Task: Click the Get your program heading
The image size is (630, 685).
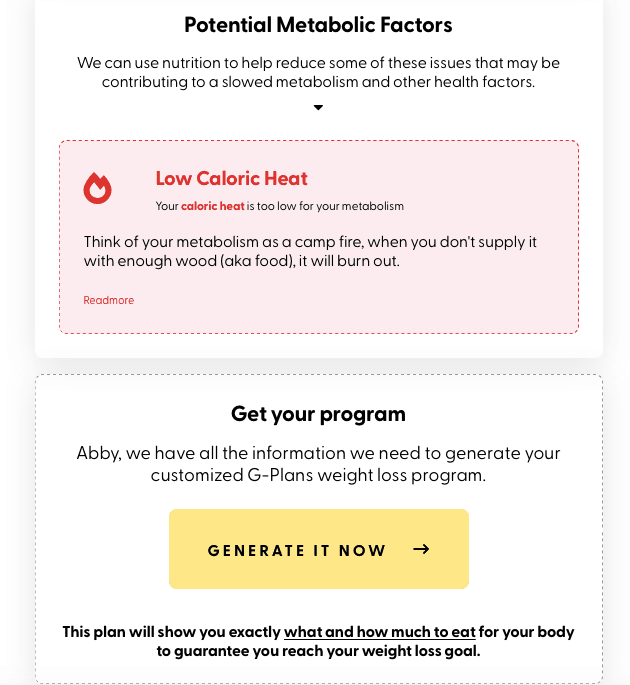Action: [318, 414]
